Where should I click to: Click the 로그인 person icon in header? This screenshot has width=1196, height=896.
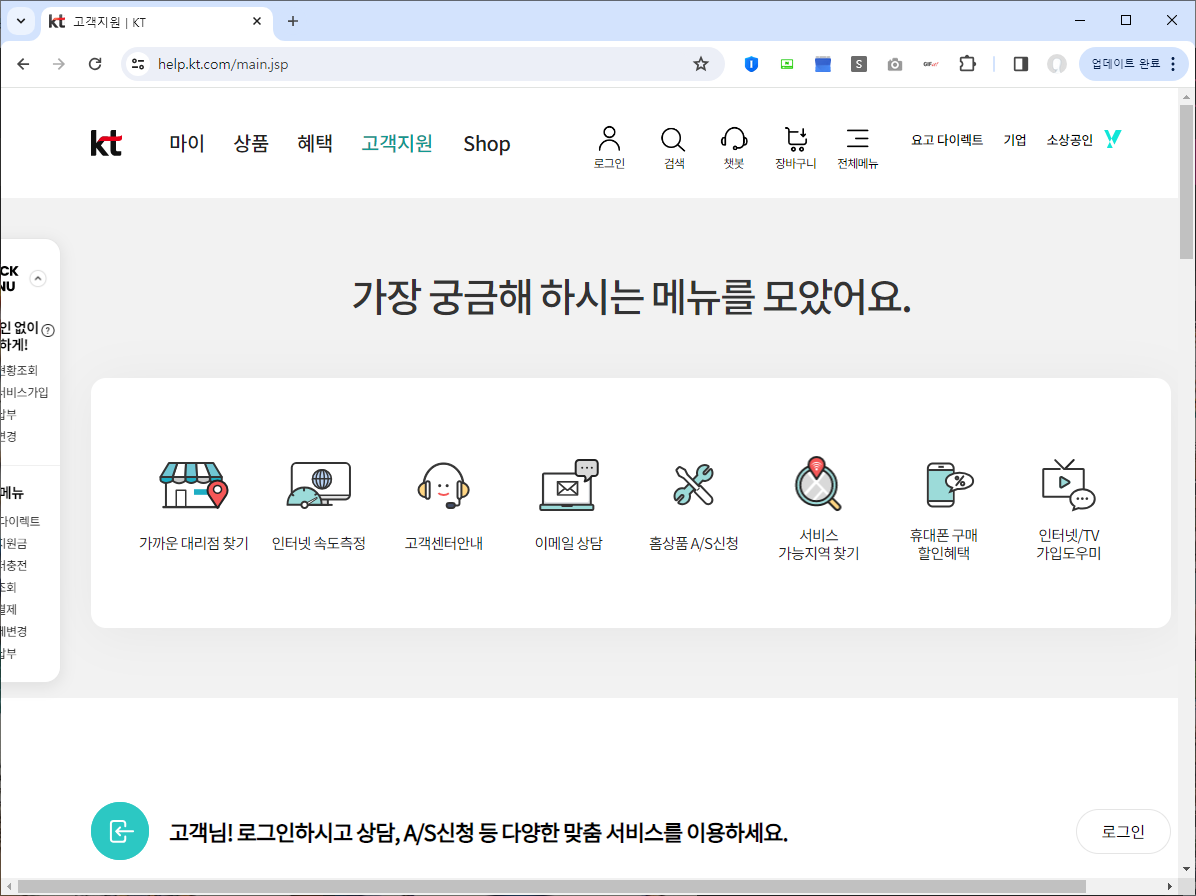(x=608, y=140)
